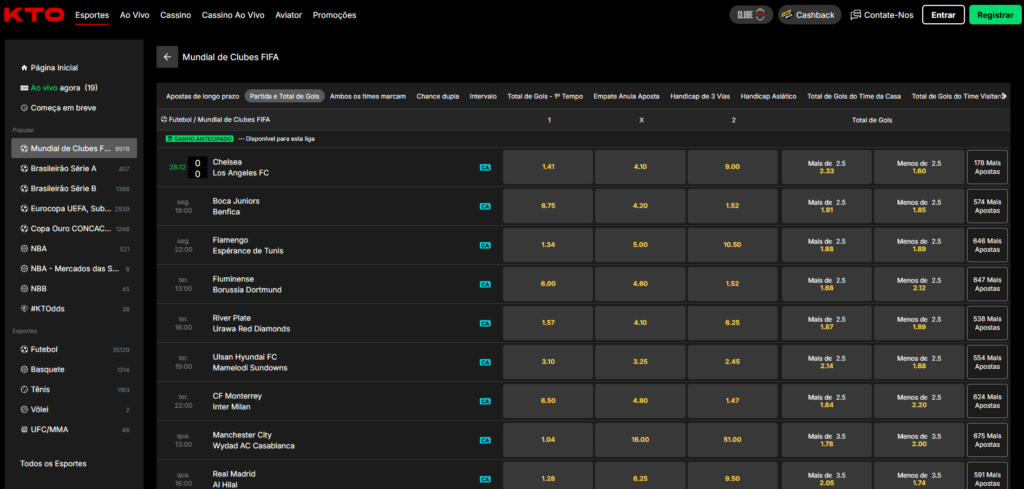Open the Ulsan Hyundai FC vs Mamelodi Sundowns match
The width and height of the screenshot is (1024, 489).
pos(250,362)
